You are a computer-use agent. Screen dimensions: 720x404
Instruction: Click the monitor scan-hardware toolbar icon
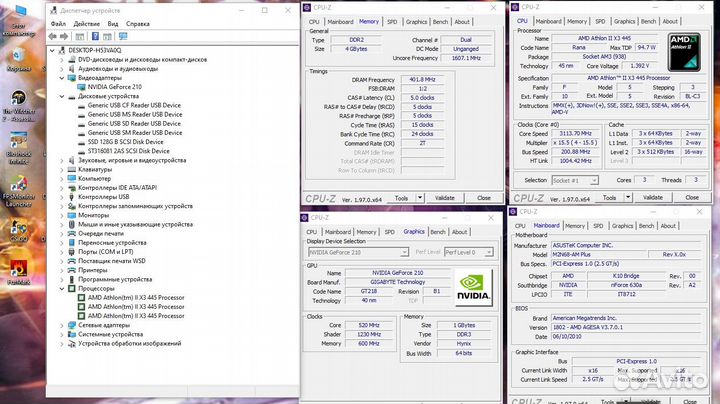tap(123, 36)
